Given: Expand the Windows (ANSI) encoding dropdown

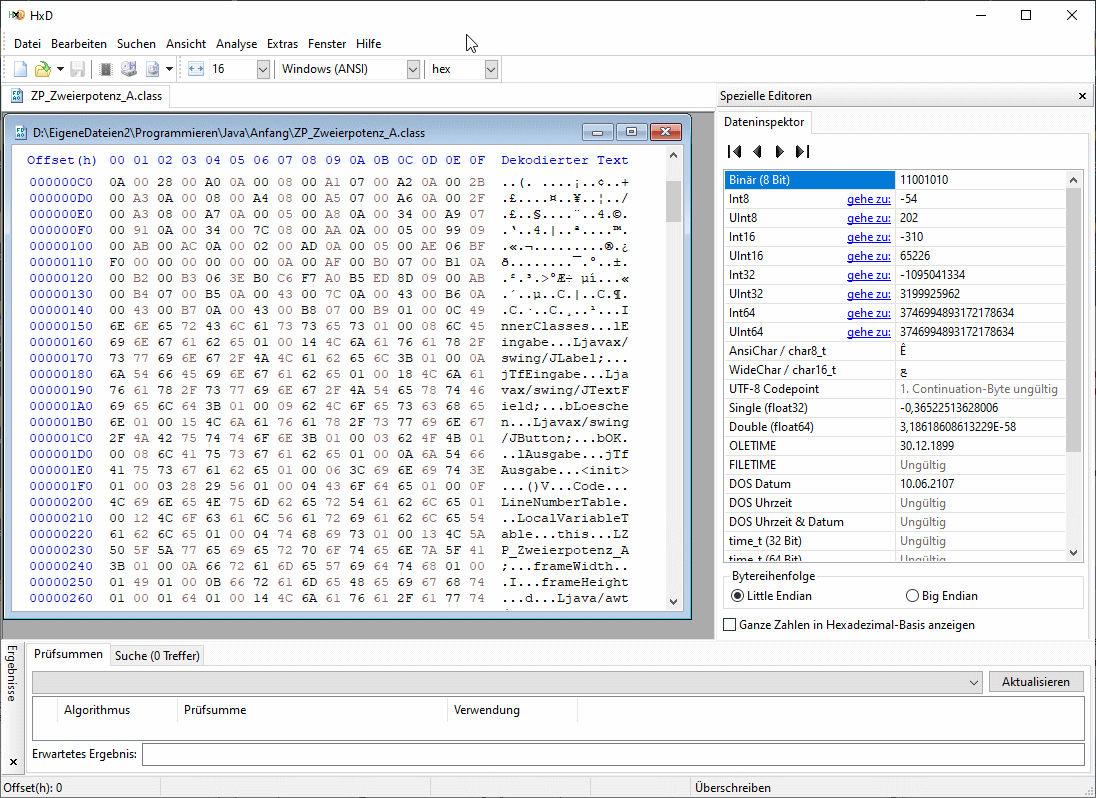Looking at the screenshot, I should pos(413,69).
